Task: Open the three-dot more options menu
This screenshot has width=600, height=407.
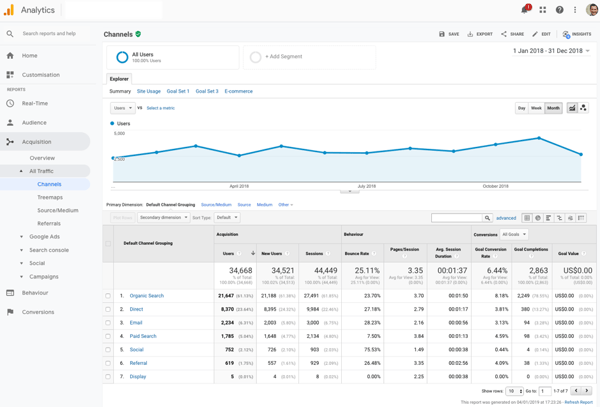Action: tap(575, 10)
